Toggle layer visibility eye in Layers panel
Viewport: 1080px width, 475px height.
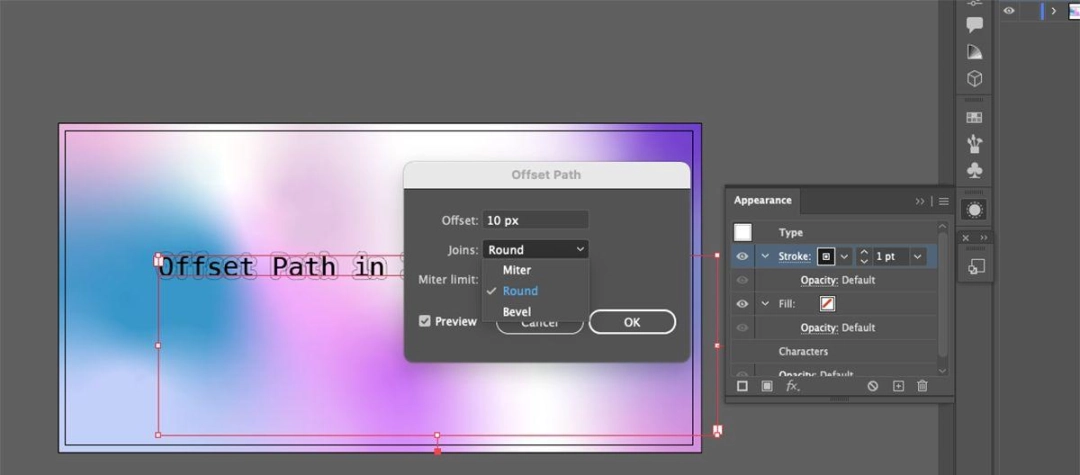(x=1008, y=10)
